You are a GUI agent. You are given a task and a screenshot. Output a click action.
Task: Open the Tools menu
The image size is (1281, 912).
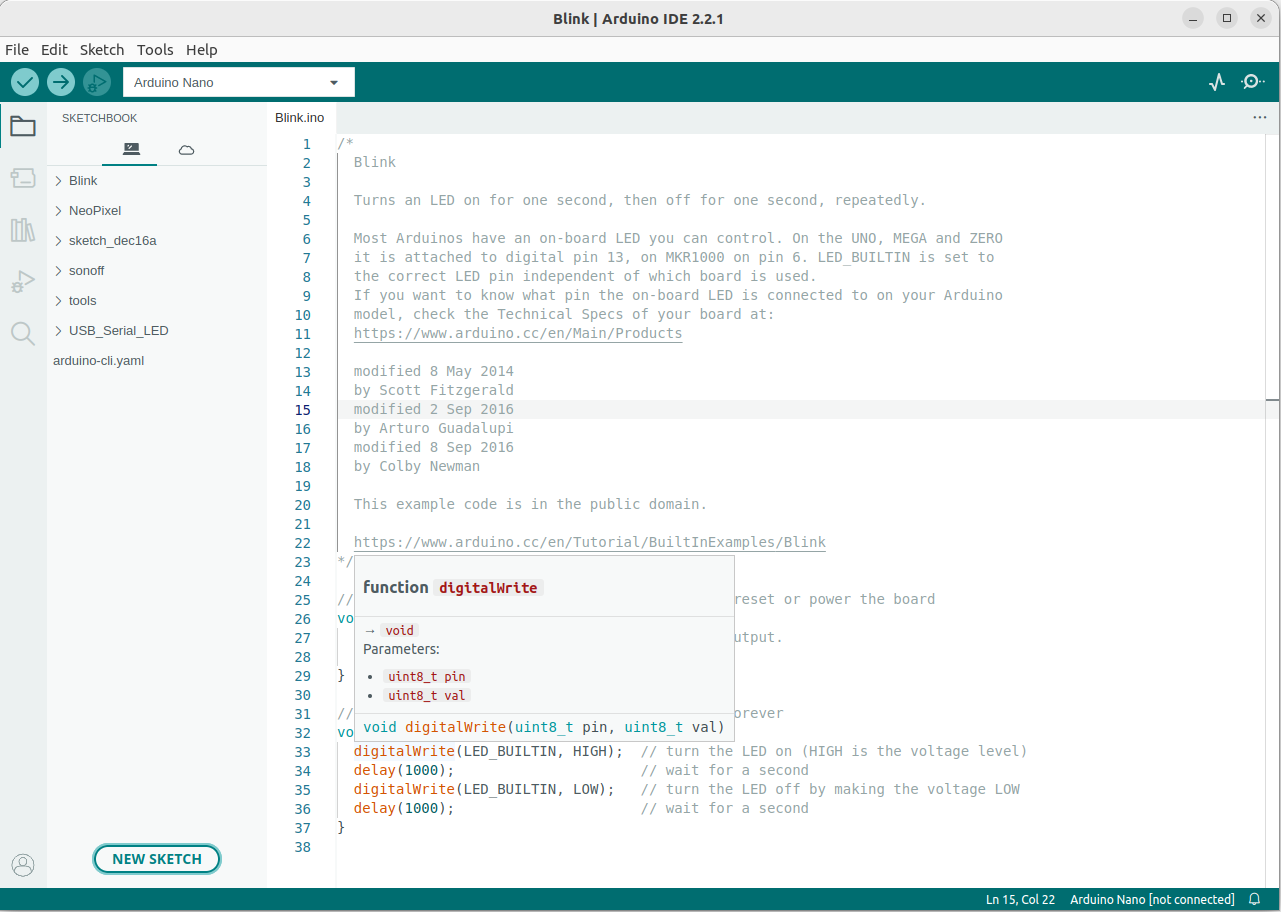pos(155,49)
